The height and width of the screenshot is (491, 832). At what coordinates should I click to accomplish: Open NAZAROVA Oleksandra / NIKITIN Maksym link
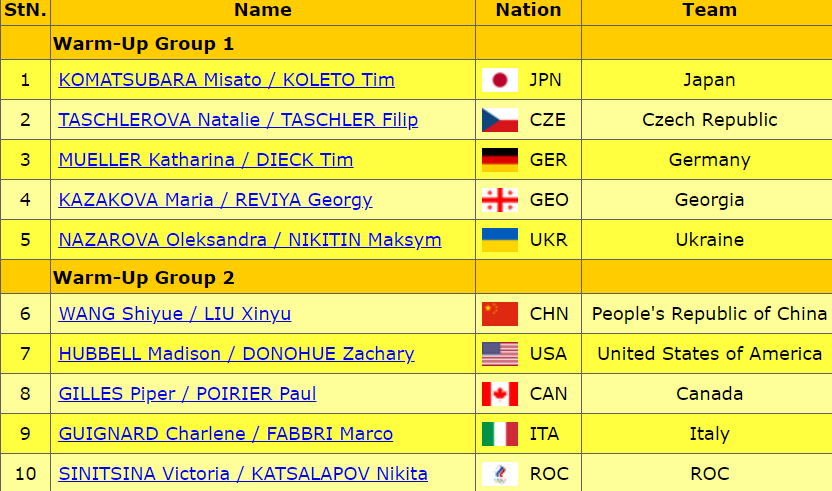(x=250, y=240)
